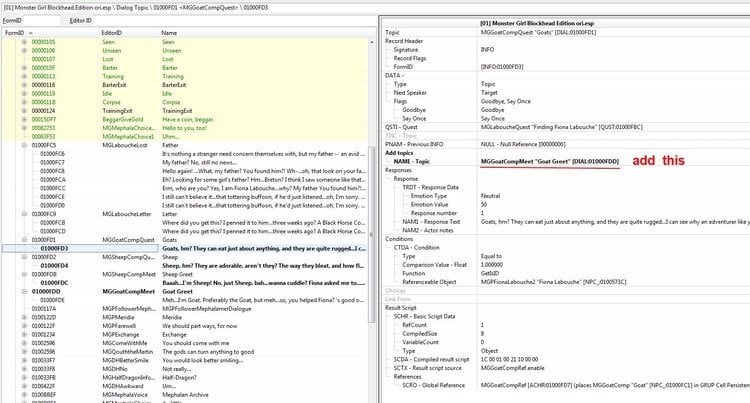Screen dimensions: 750x403
Task: Focus the Editor ID filter field
Action: (234, 21)
